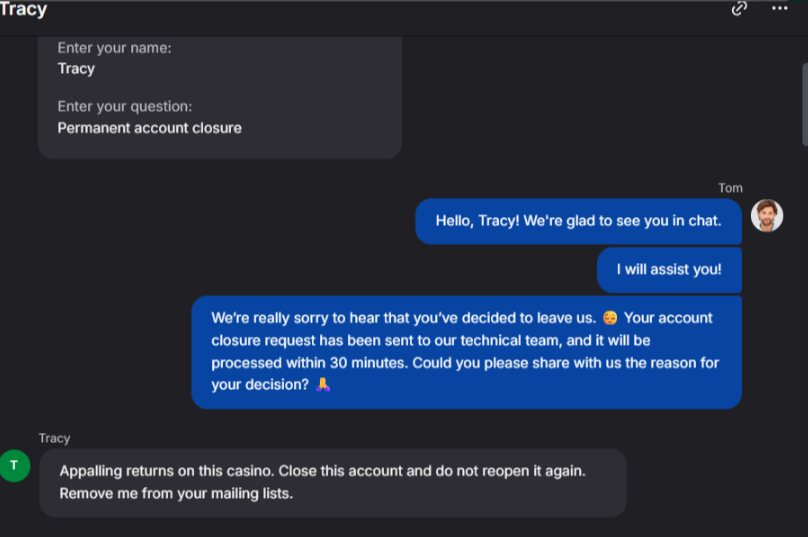Click the 'Tracy' sender name label
The image size is (808, 537).
[x=55, y=438]
